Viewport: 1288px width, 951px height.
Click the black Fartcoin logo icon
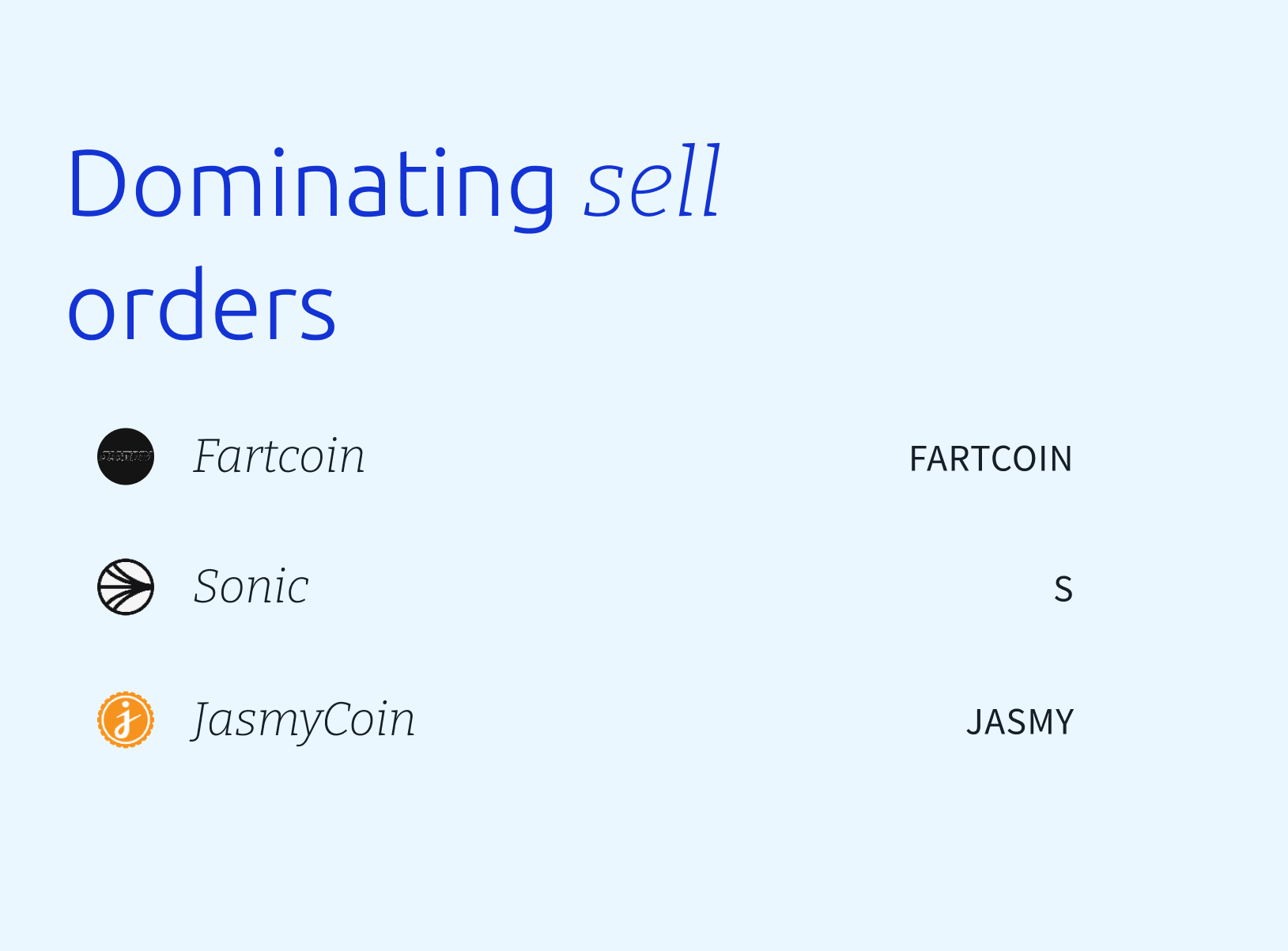126,456
